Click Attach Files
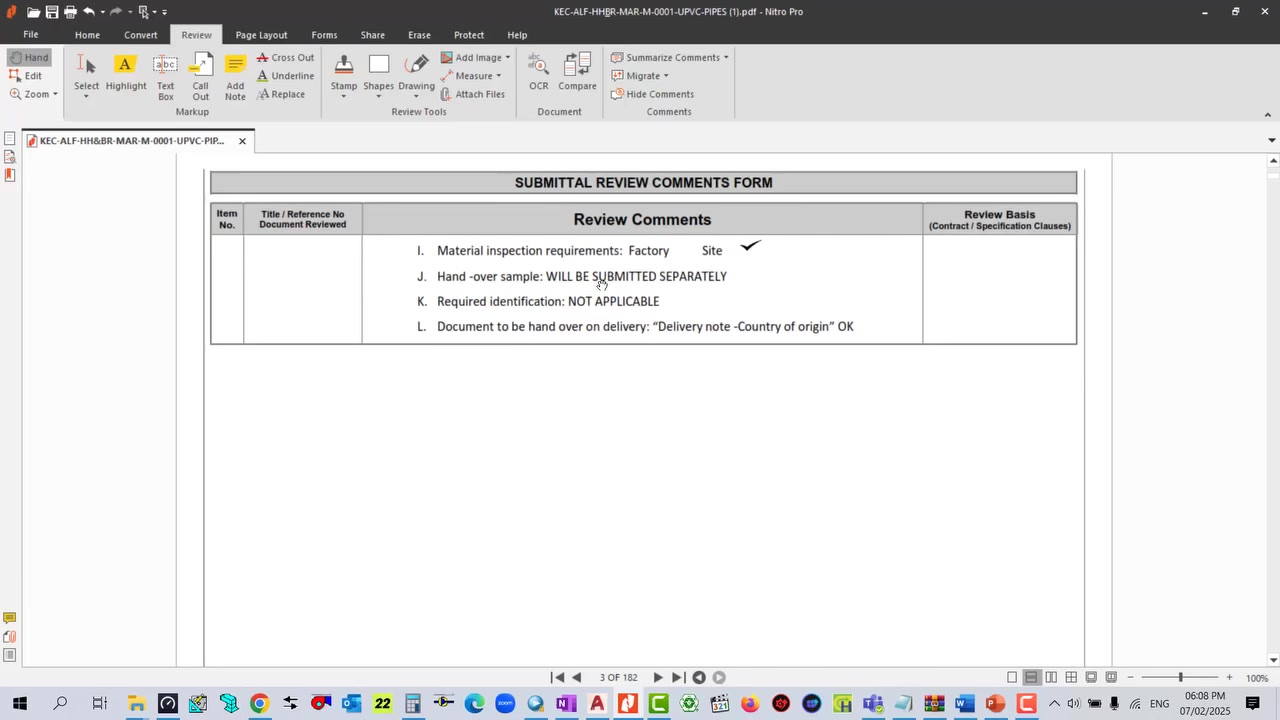 (472, 94)
